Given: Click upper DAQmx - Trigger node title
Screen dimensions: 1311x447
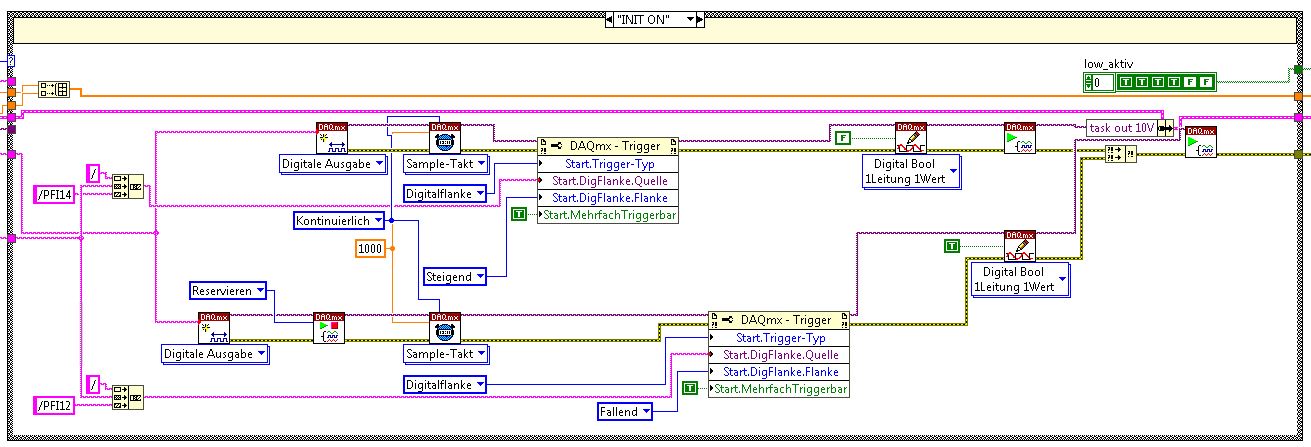Looking at the screenshot, I should point(615,146).
